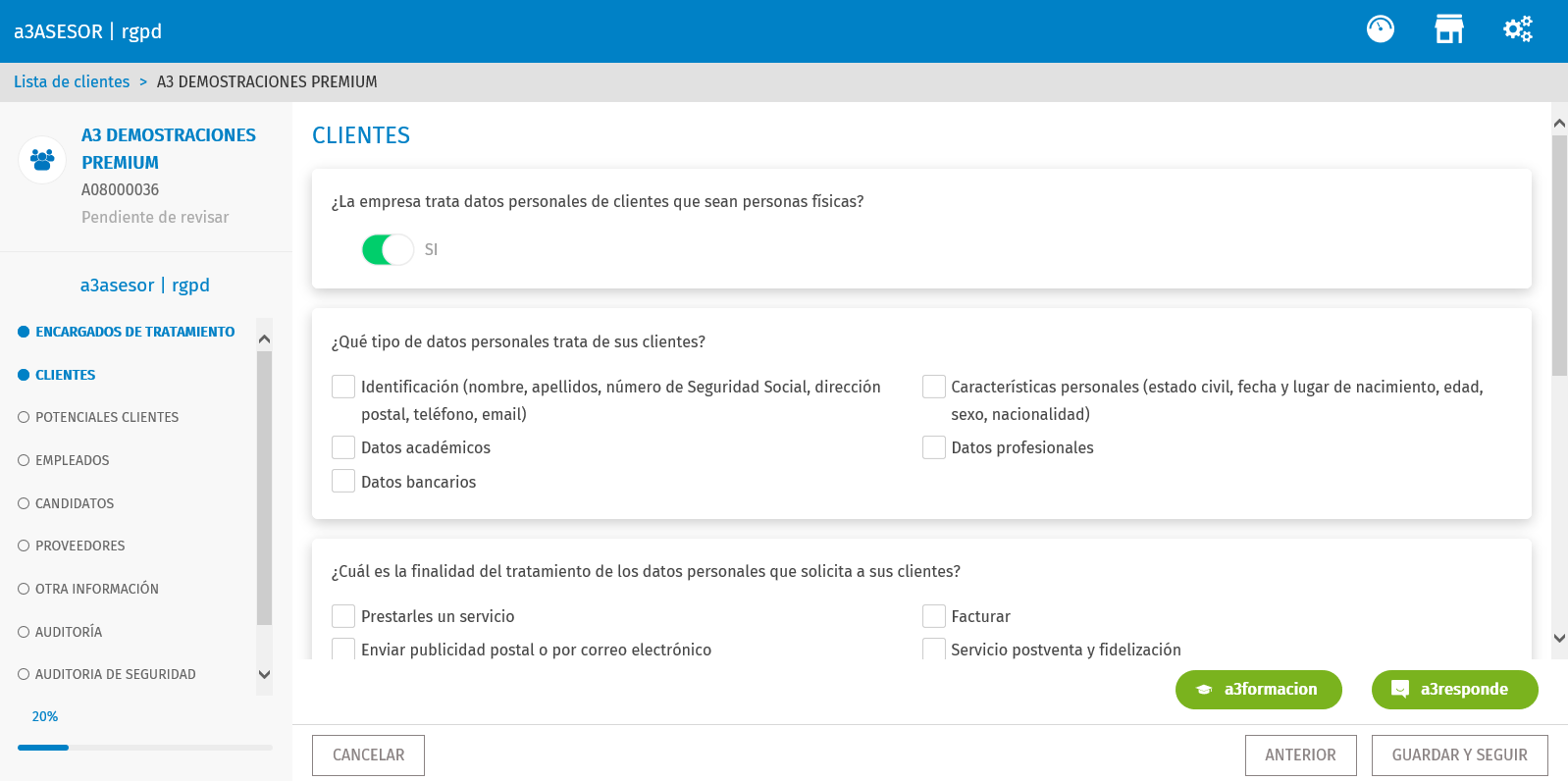Select the Proveedores section

[72, 546]
